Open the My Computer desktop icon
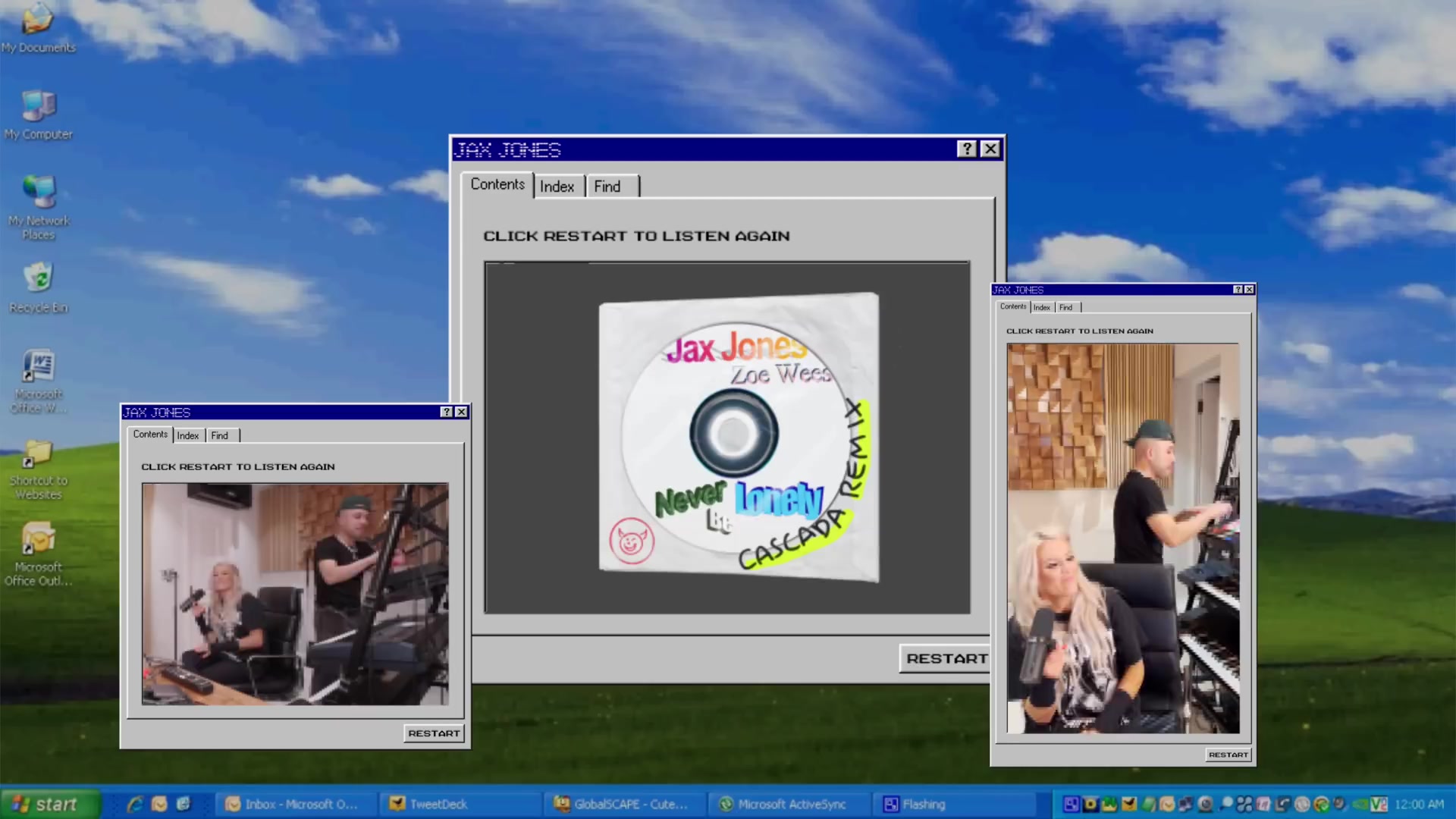The image size is (1456, 819). (38, 115)
